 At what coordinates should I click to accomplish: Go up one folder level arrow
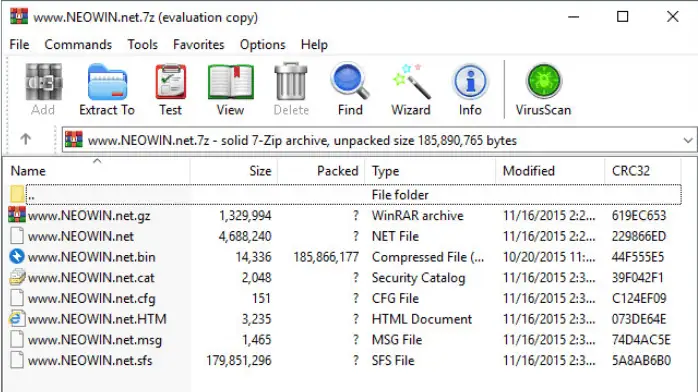tap(26, 139)
